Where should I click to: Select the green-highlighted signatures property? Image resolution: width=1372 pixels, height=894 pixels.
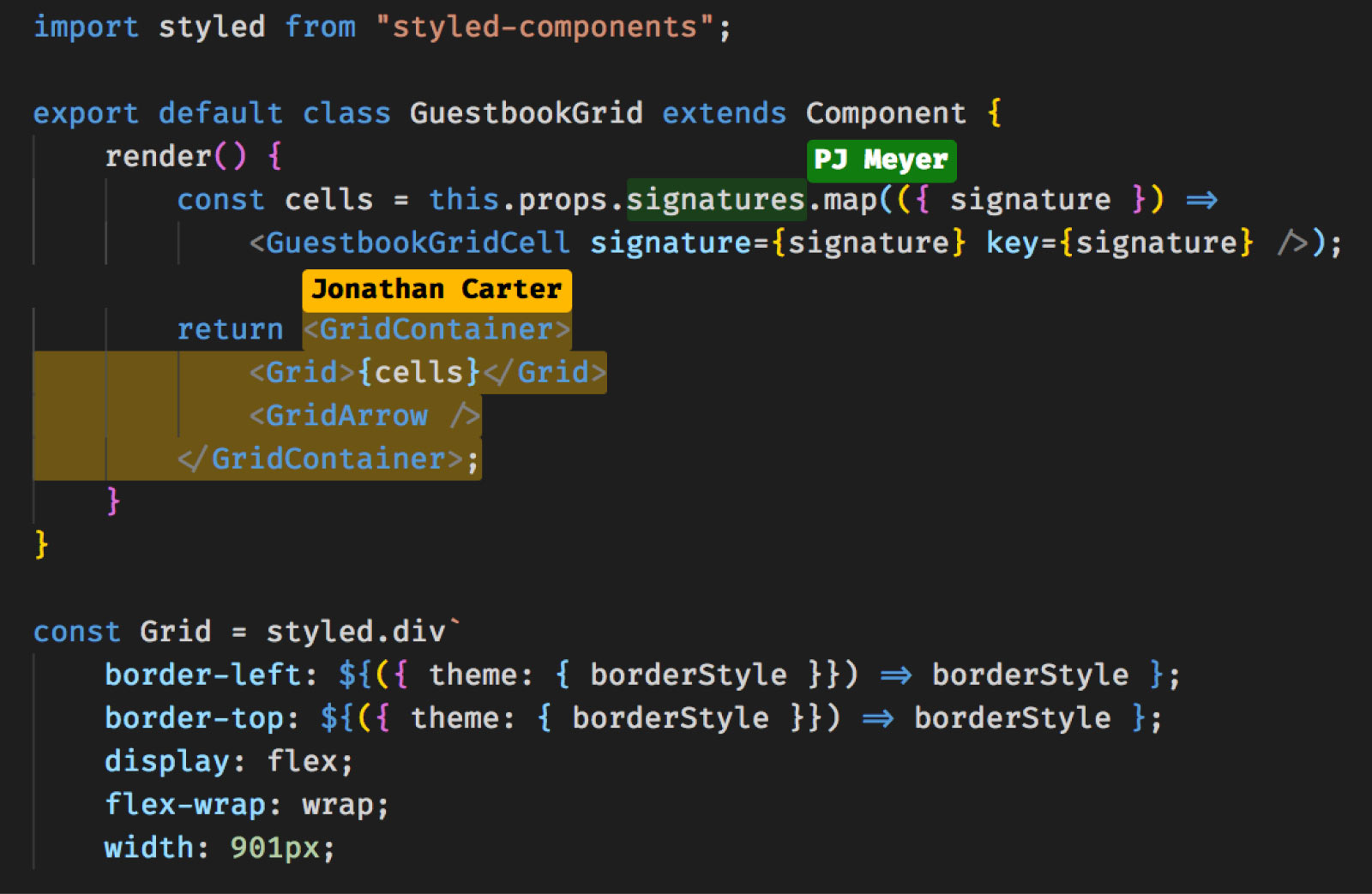717,199
